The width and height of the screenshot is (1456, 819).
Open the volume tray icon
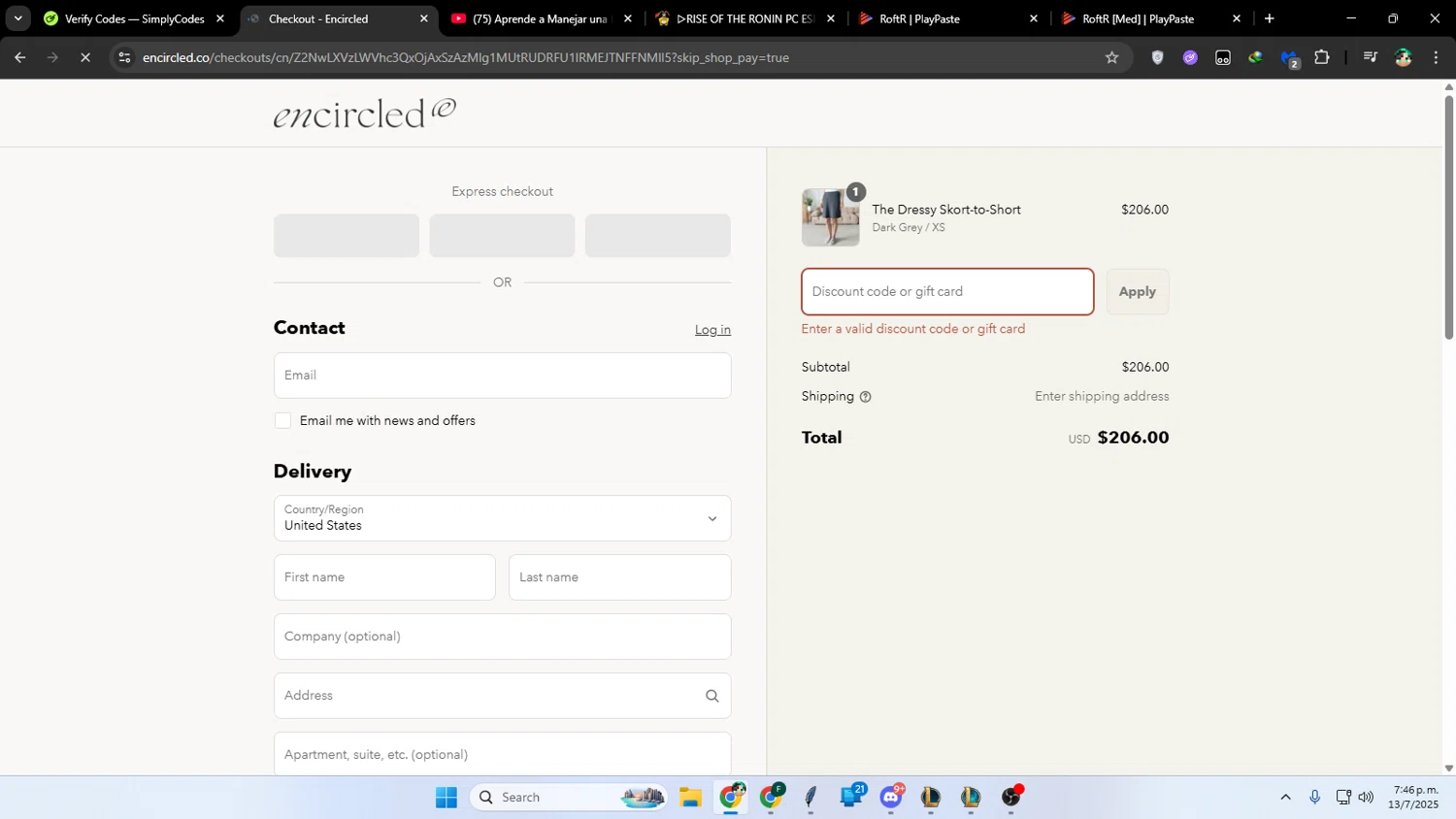point(1366,798)
